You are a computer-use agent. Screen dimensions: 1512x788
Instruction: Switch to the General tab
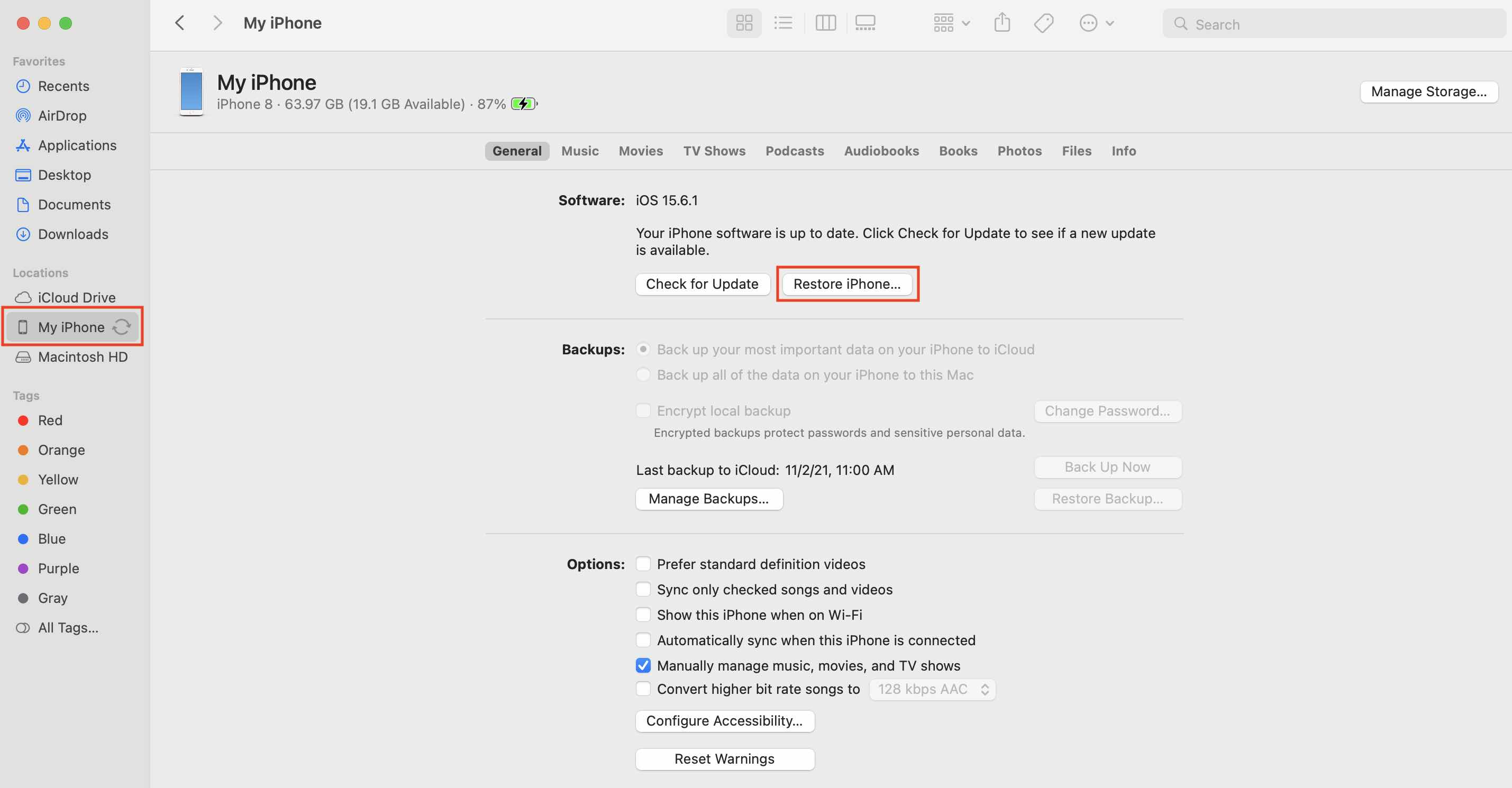pyautogui.click(x=516, y=151)
